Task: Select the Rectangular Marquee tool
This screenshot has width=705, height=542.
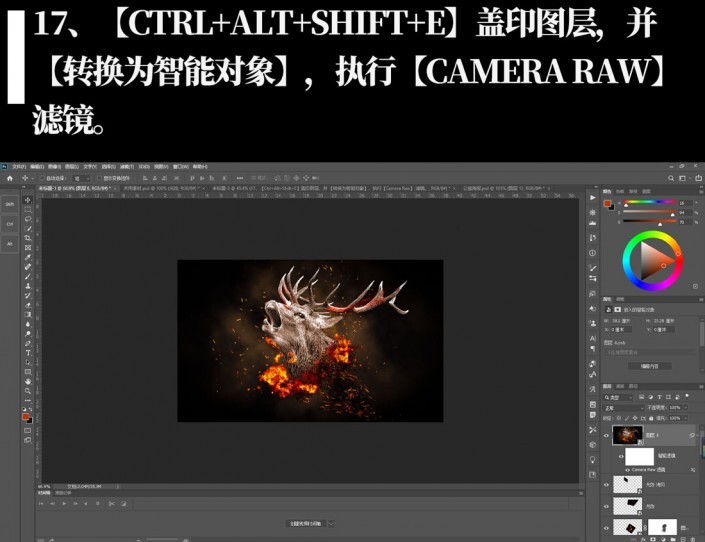Action: tap(28, 210)
